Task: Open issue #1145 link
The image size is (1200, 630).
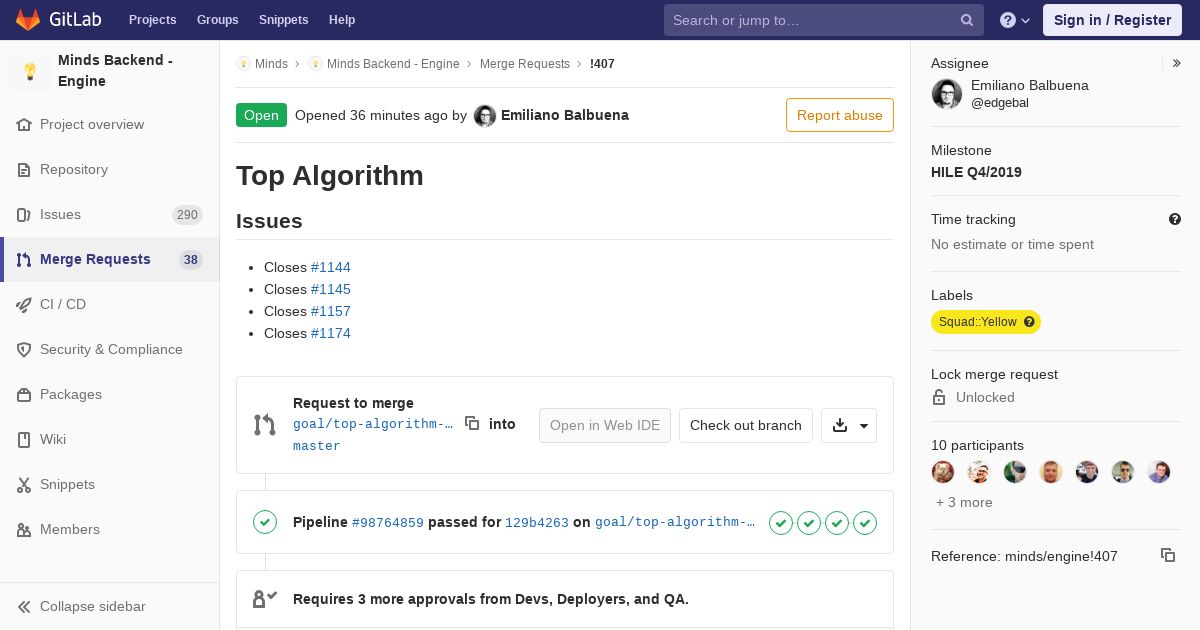Action: [331, 289]
